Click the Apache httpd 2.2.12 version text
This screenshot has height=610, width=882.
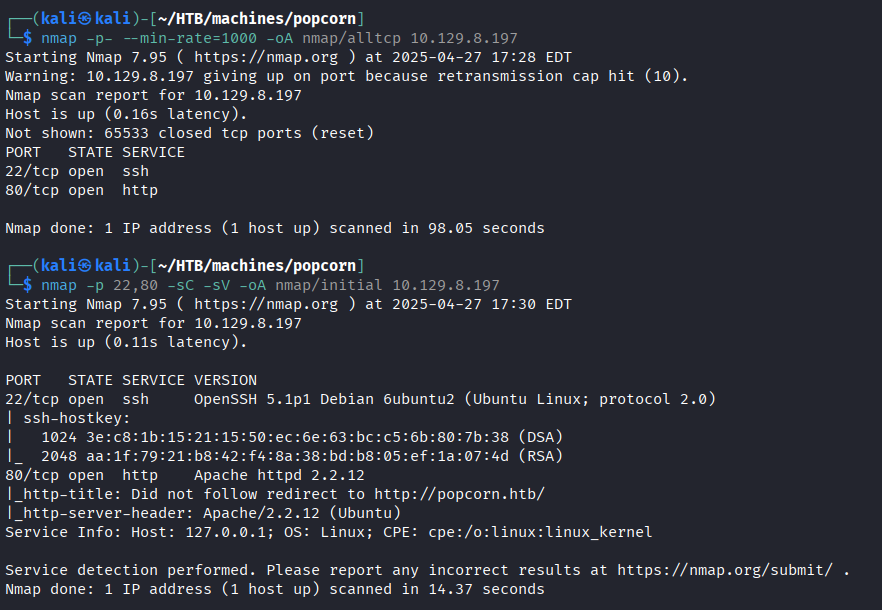click(x=280, y=475)
